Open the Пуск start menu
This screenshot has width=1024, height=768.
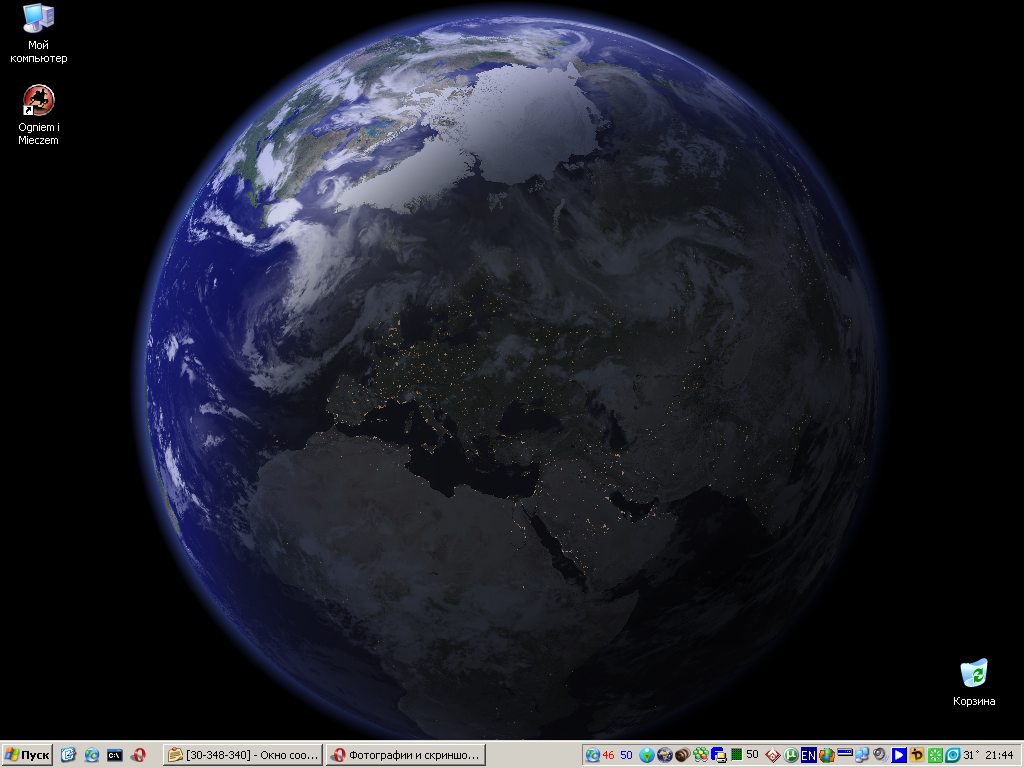pos(27,755)
